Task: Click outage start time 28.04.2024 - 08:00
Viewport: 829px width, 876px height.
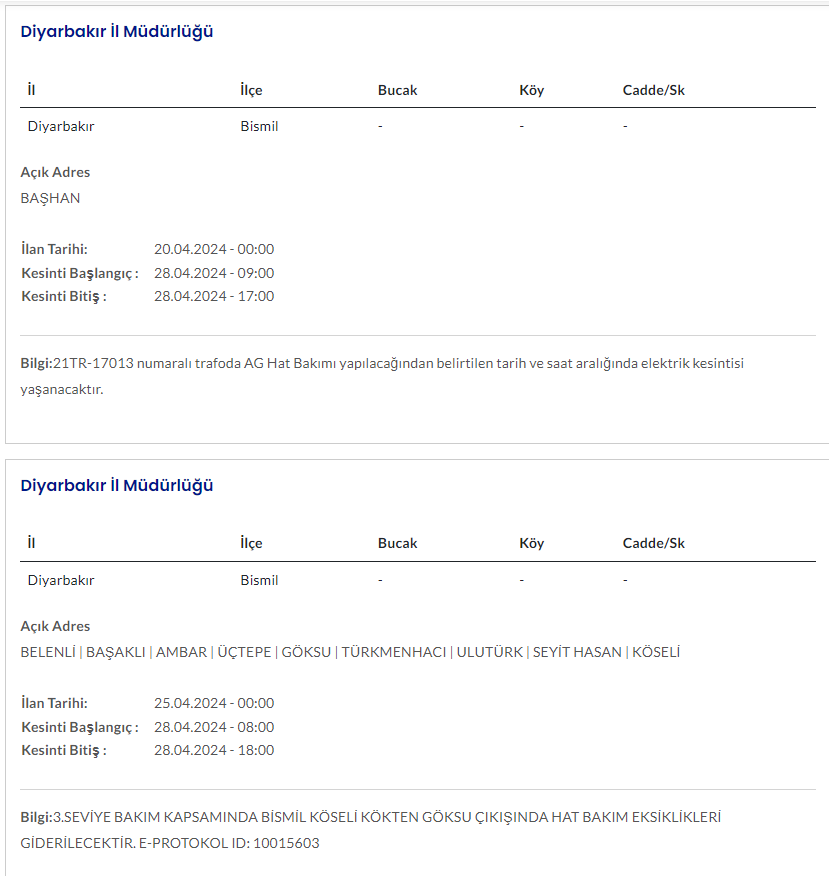Action: click(214, 727)
